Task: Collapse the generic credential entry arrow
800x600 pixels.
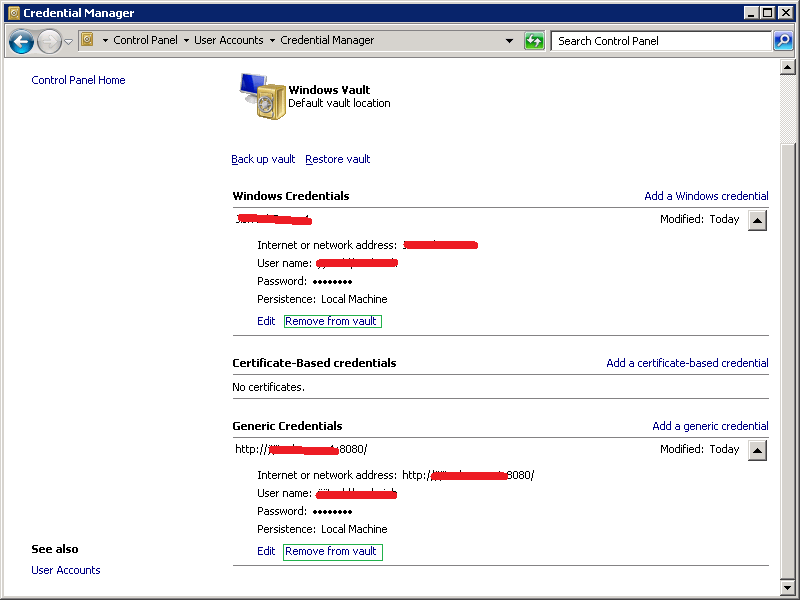Action: (x=758, y=451)
